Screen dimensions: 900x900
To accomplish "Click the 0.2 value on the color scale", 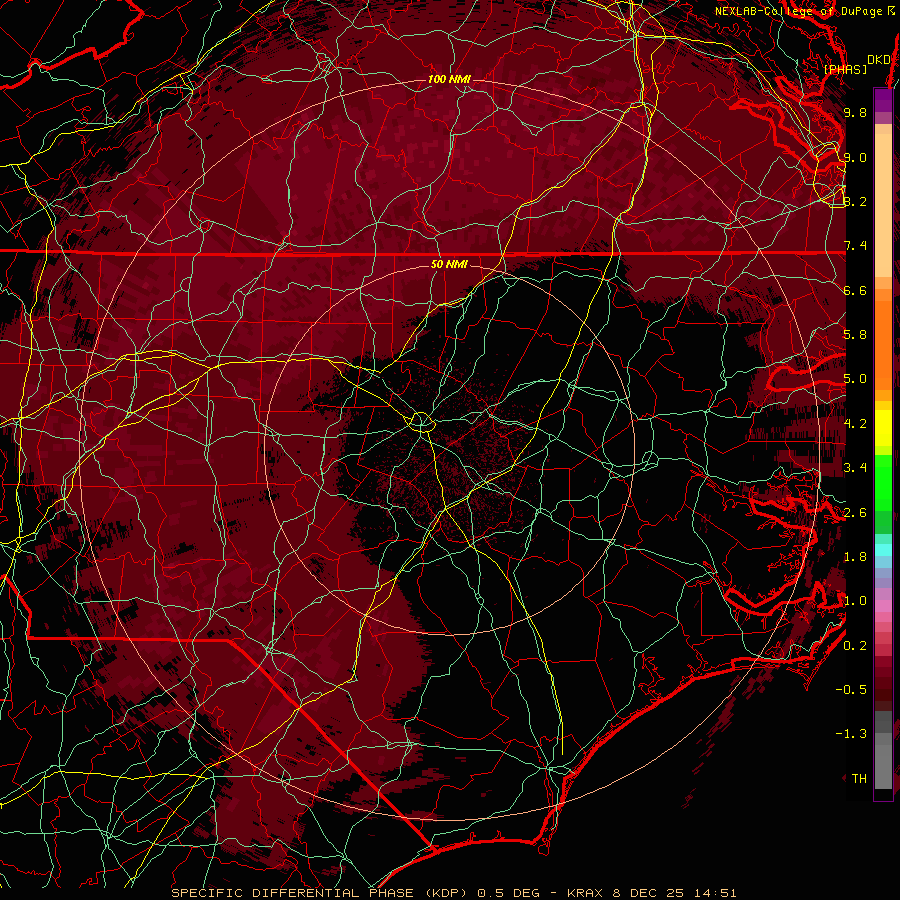I will [855, 646].
